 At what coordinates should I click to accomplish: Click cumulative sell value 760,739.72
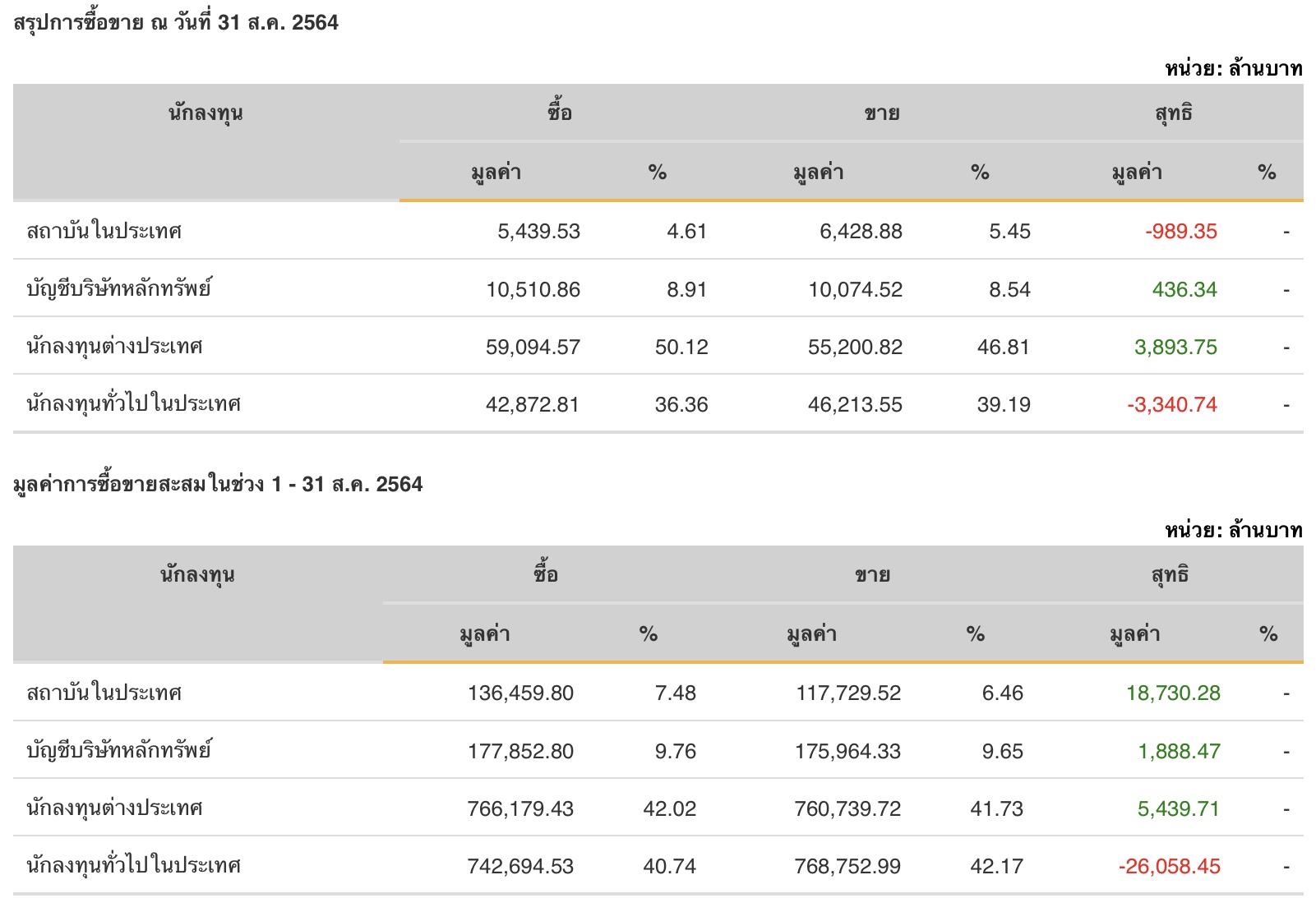tap(847, 809)
